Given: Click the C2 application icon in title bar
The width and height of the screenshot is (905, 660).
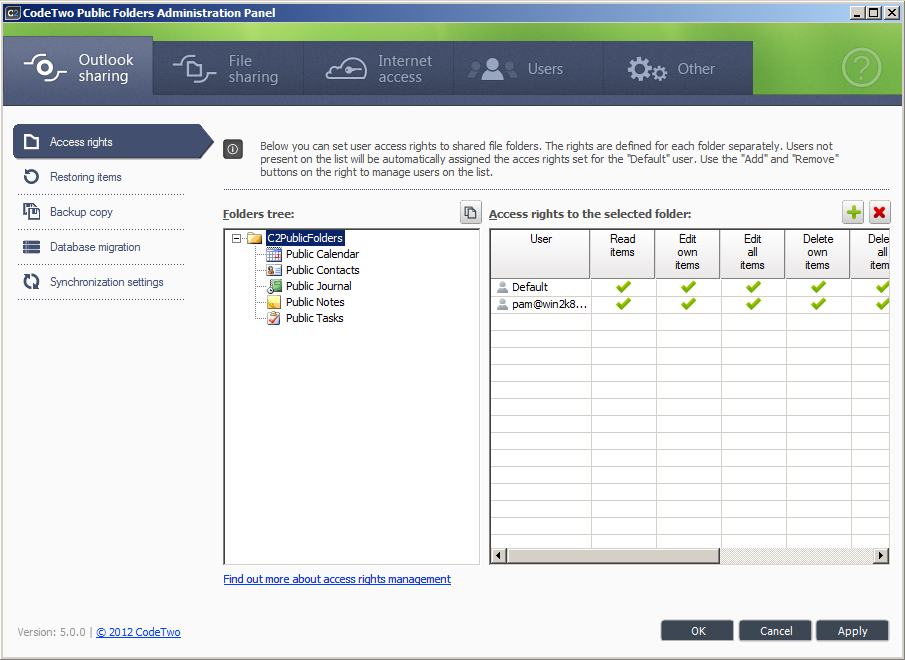Looking at the screenshot, I should 12,13.
